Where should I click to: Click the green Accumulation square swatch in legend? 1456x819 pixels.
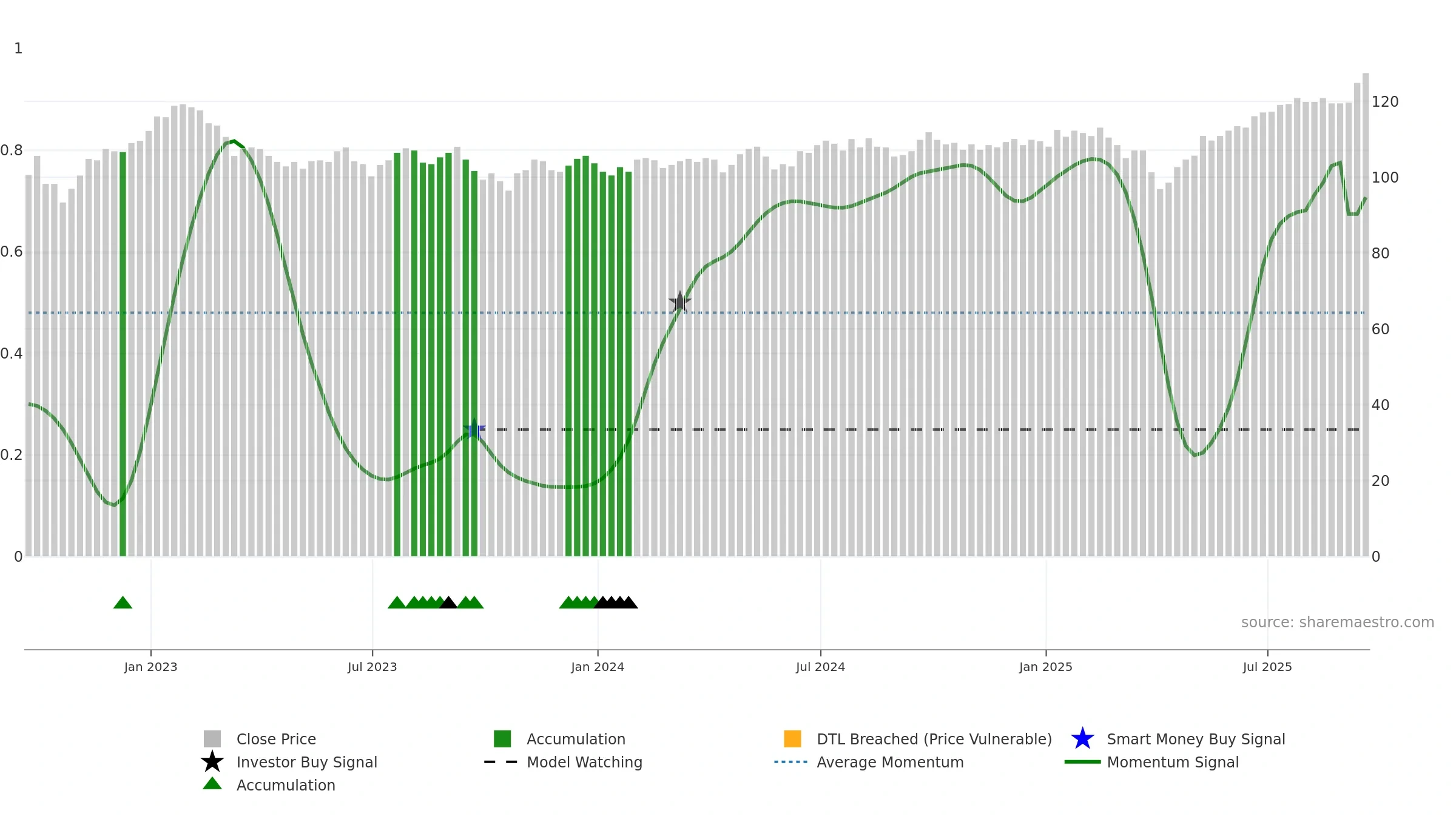pyautogui.click(x=502, y=739)
